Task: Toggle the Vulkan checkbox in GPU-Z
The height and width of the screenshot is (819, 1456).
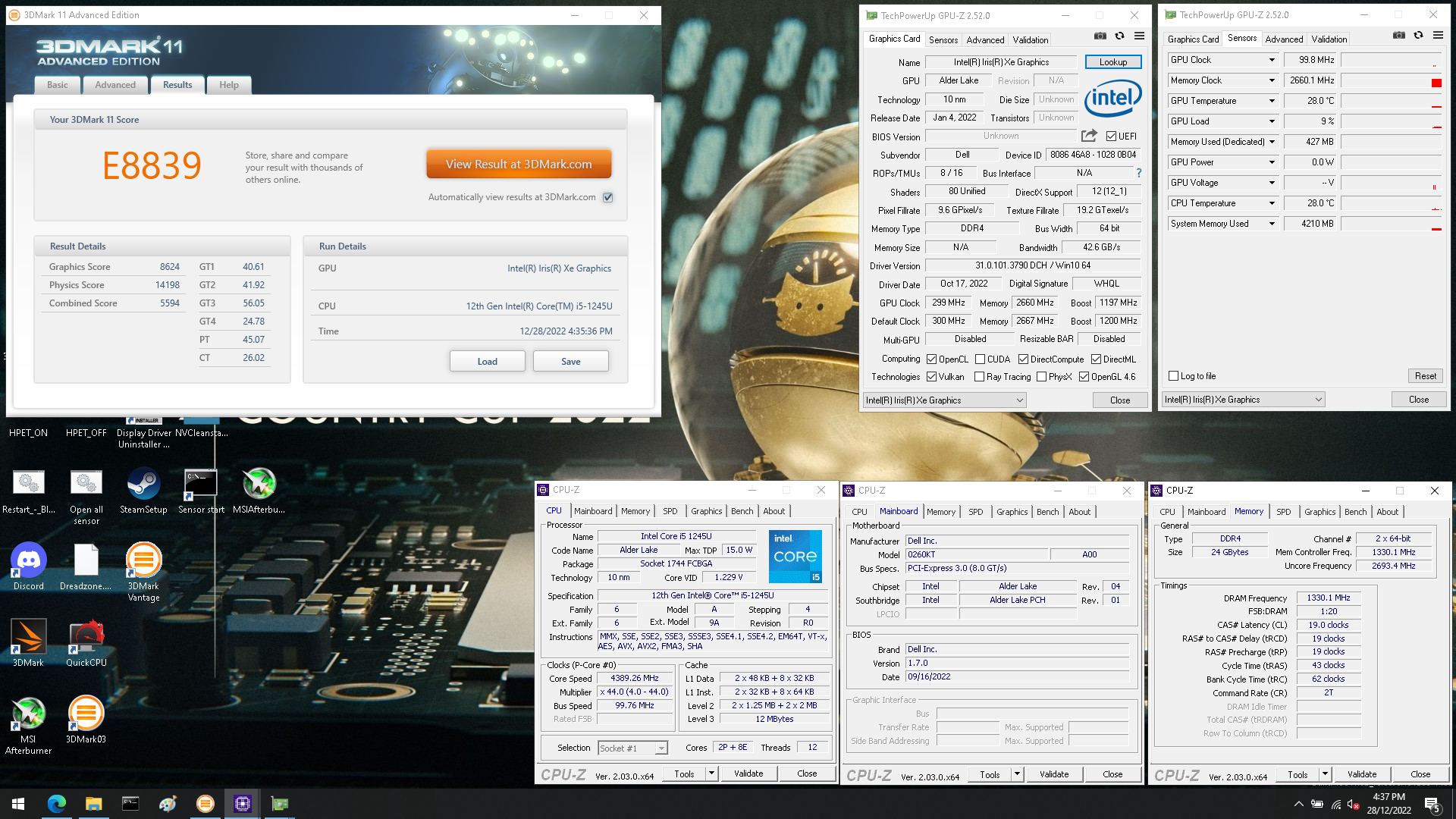Action: 931,377
